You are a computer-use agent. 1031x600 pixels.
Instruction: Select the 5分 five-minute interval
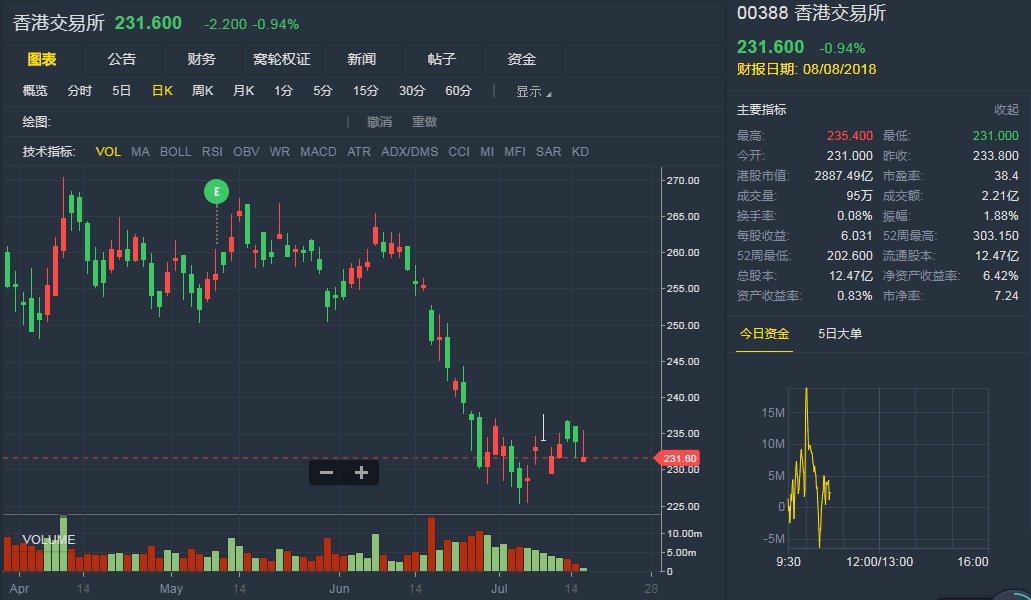coord(323,91)
